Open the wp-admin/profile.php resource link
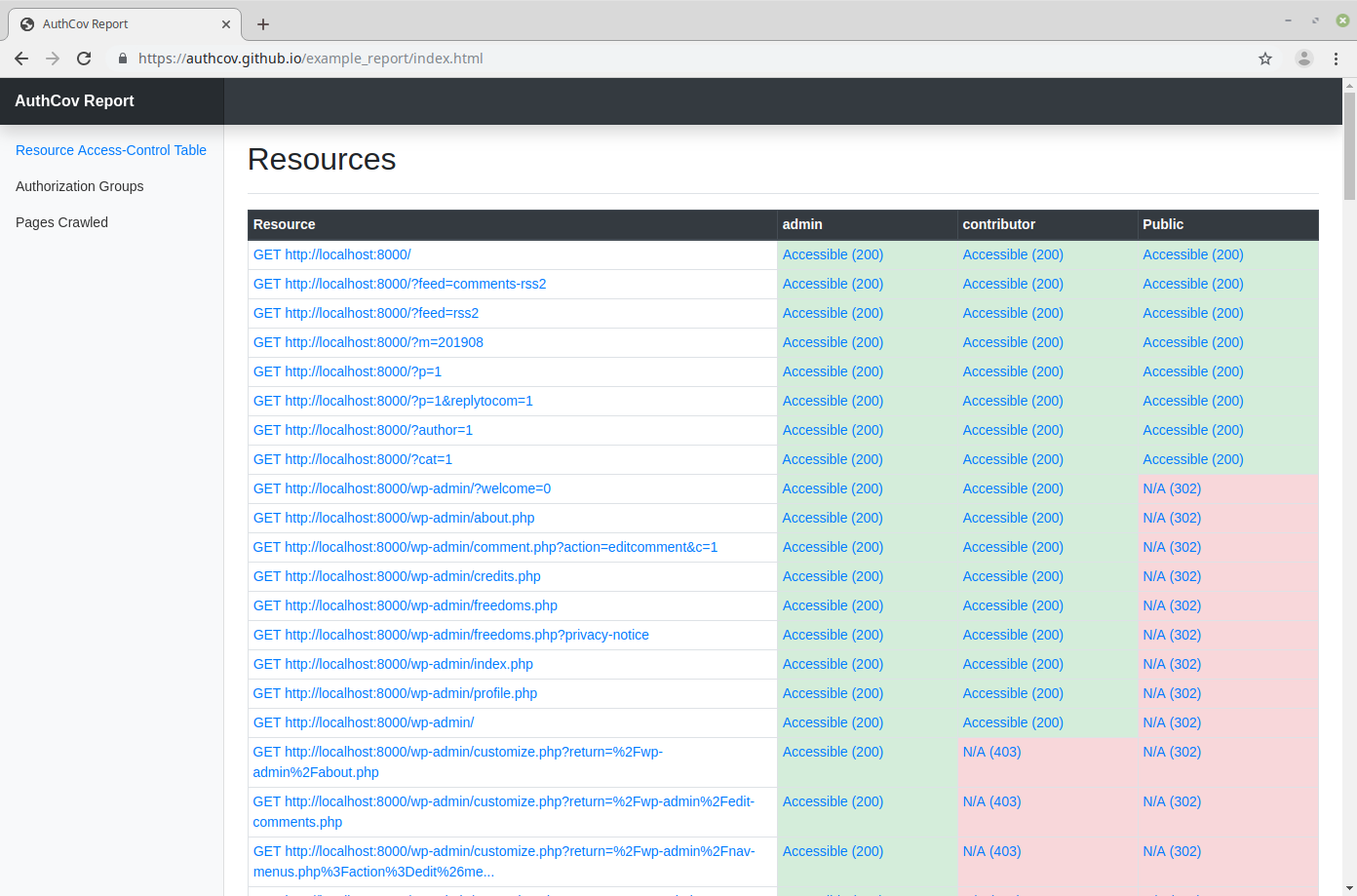 395,693
